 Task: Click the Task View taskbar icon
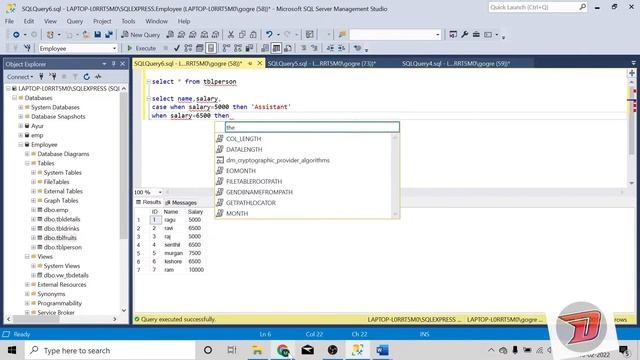(x=232, y=350)
